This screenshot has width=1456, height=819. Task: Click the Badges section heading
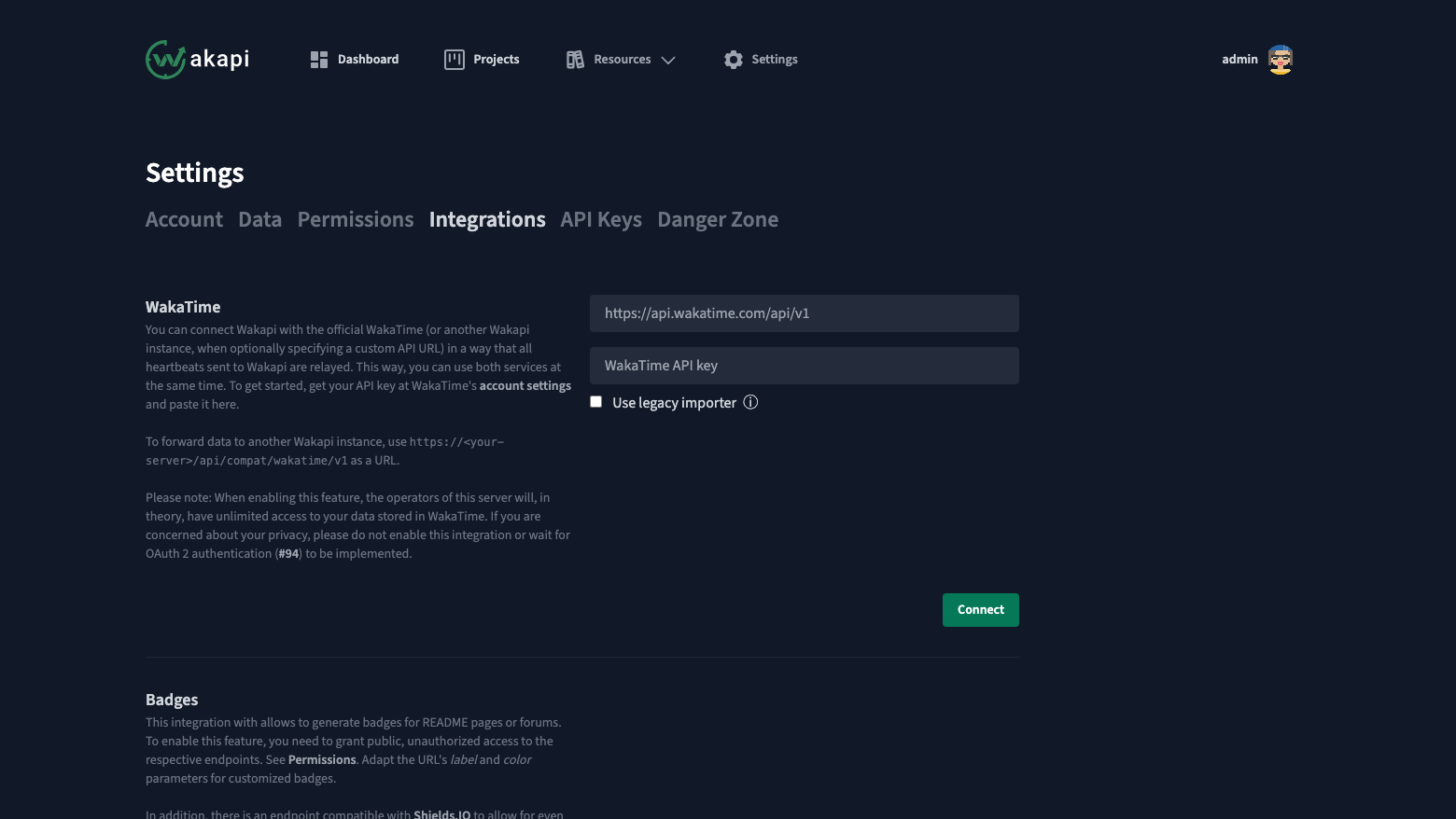click(x=172, y=700)
